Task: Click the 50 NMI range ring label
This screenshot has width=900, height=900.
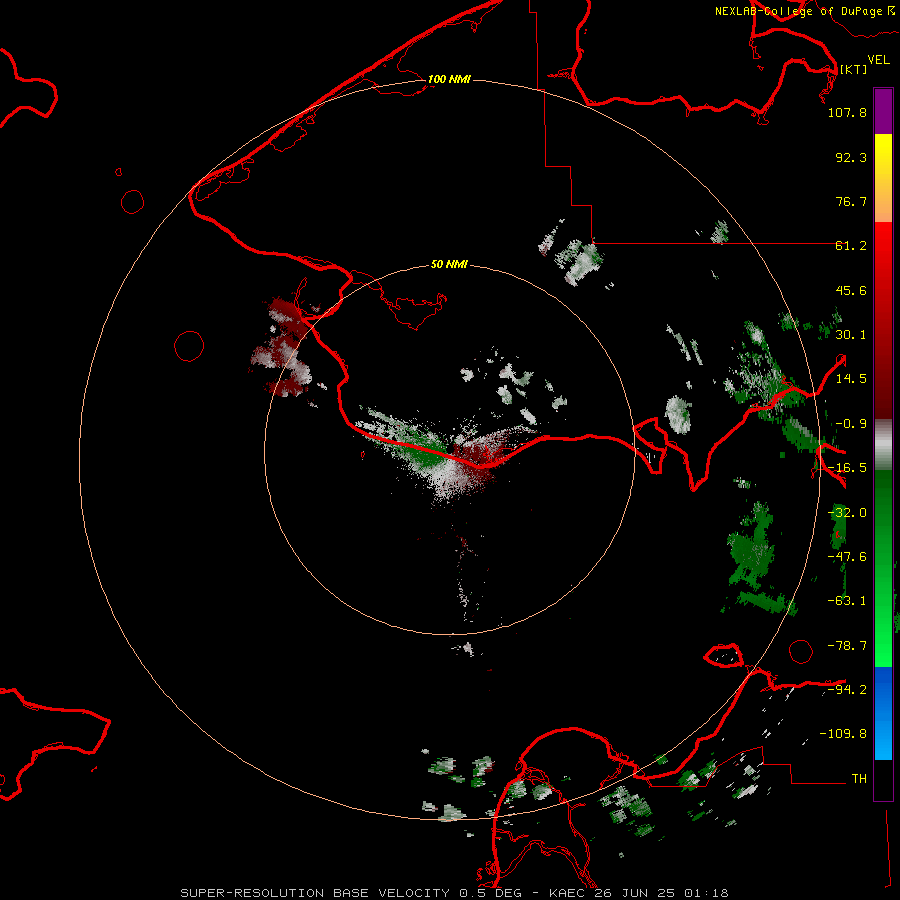Action: tap(449, 265)
